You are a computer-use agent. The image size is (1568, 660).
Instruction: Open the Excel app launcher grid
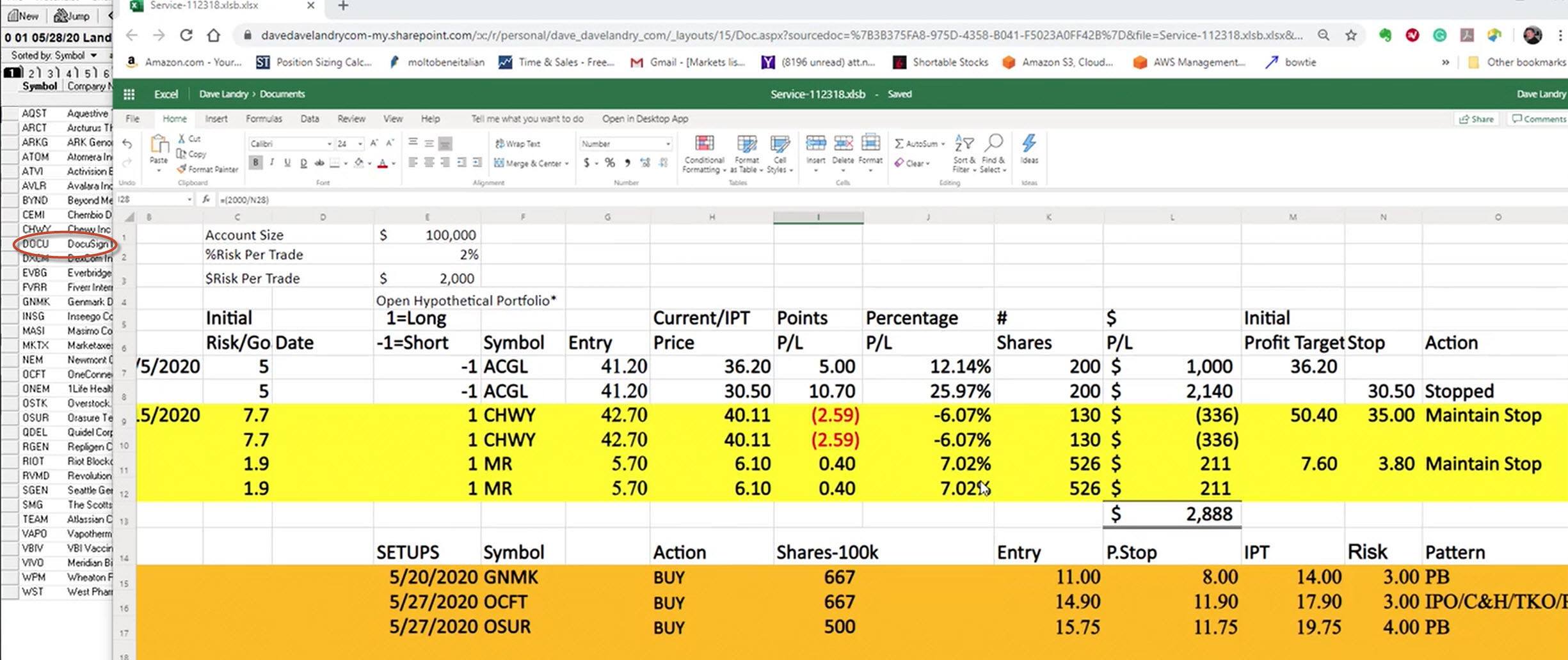point(129,94)
